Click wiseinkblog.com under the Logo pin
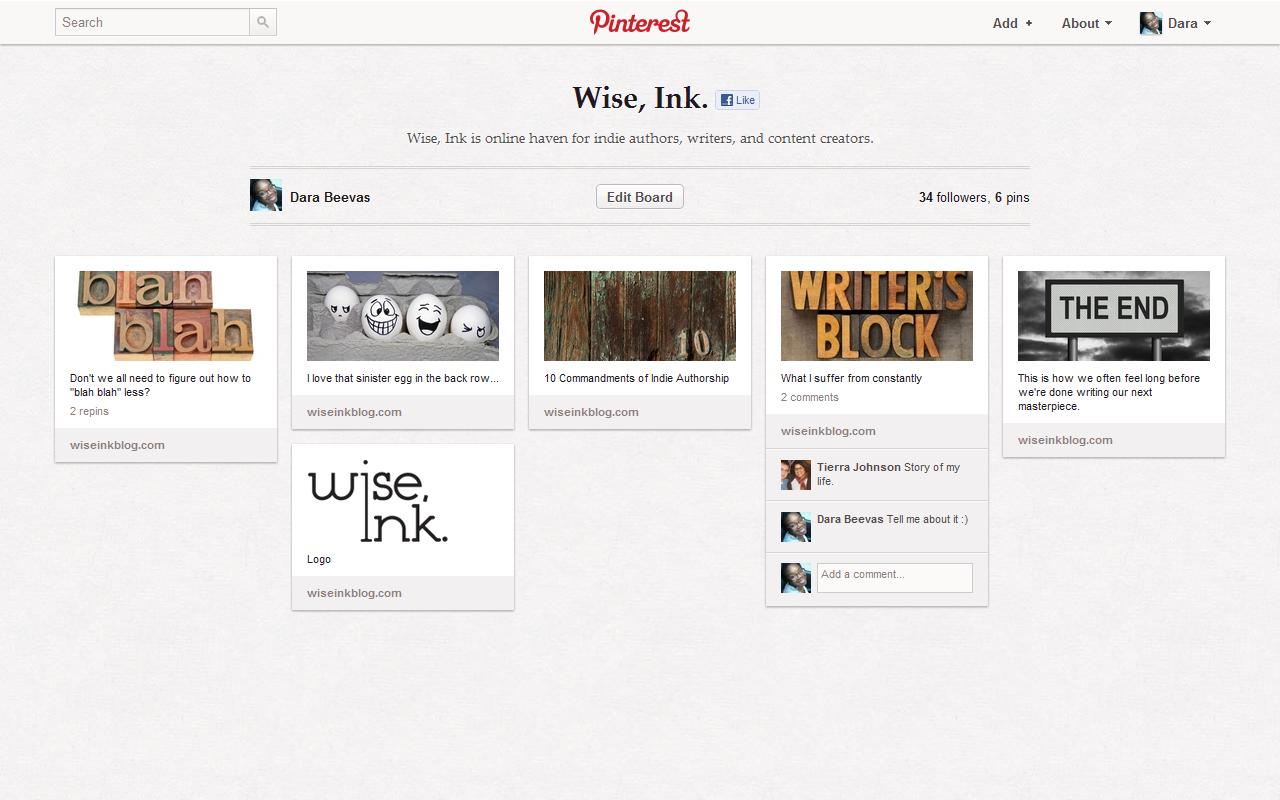1280x800 pixels. [354, 593]
